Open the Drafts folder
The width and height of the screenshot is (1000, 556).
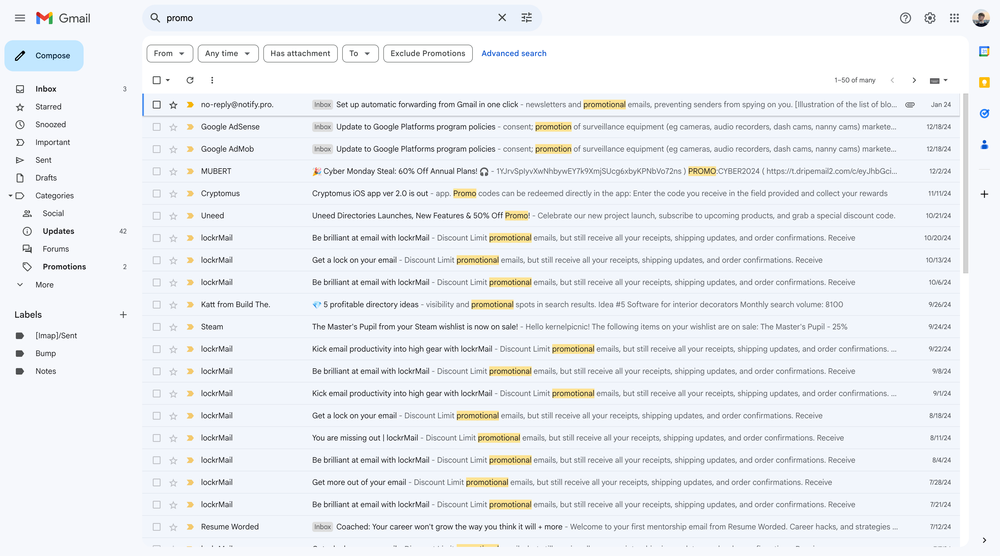click(46, 178)
